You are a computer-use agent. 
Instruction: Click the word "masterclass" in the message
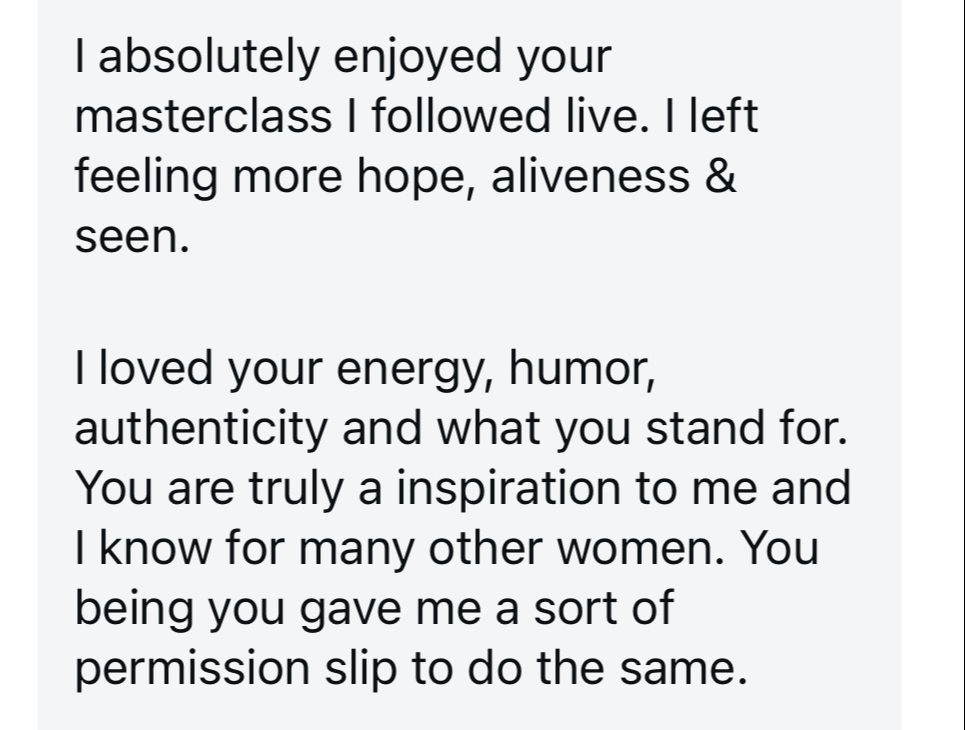tap(202, 118)
